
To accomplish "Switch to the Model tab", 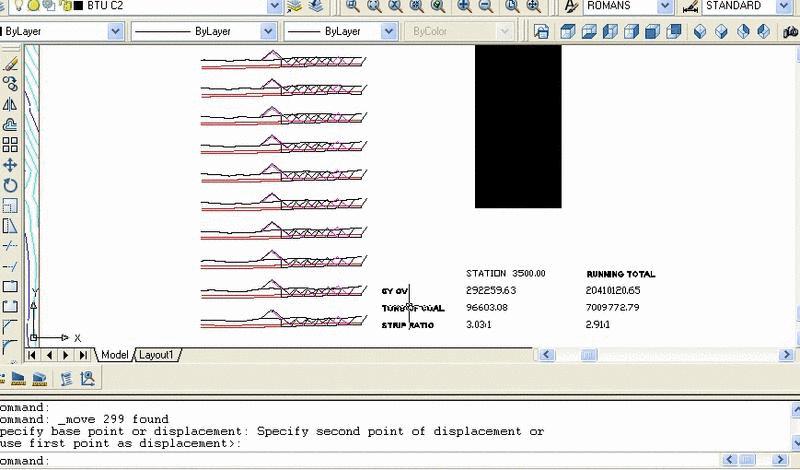I will [114, 355].
